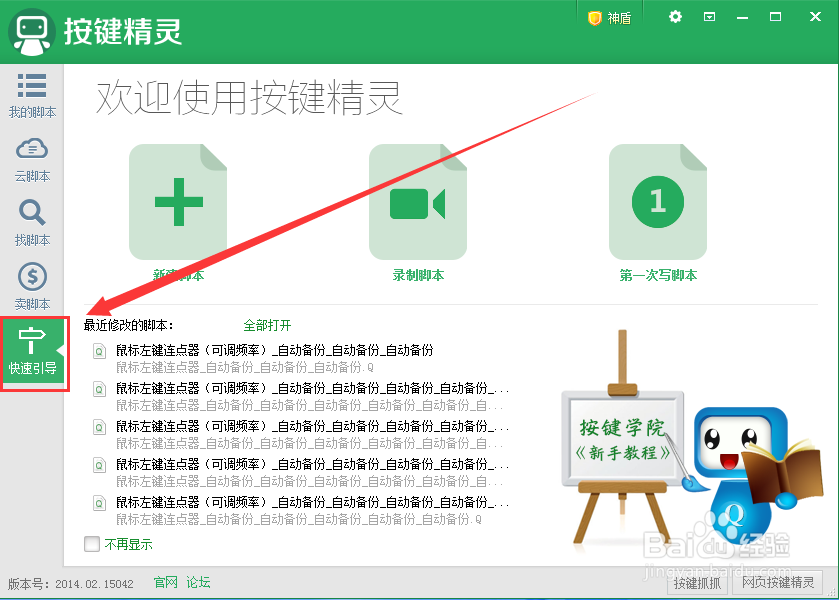Click the 第一次写脚本 label
839x600 pixels.
tap(658, 275)
